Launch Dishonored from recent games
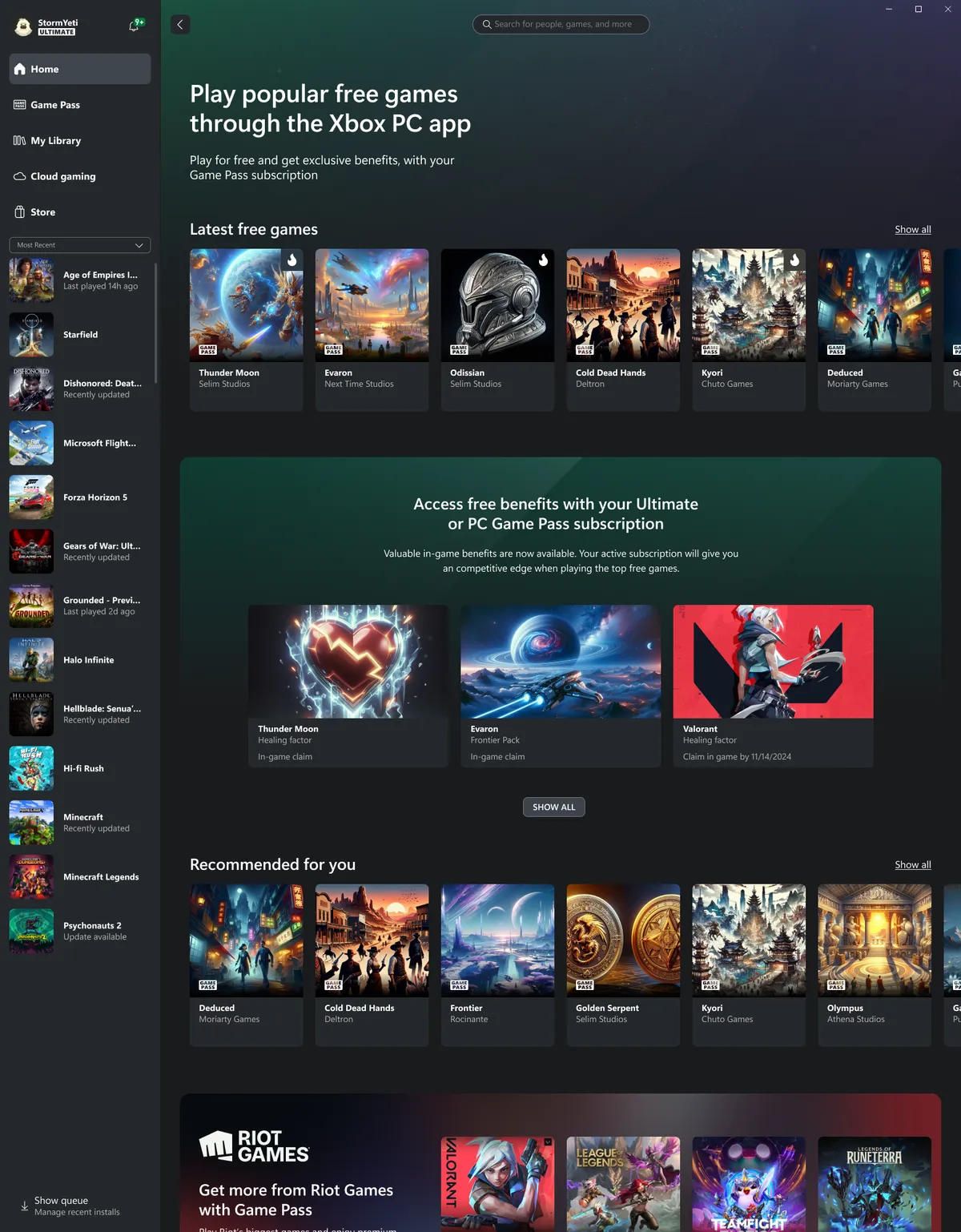Viewport: 961px width, 1232px height. (x=80, y=389)
